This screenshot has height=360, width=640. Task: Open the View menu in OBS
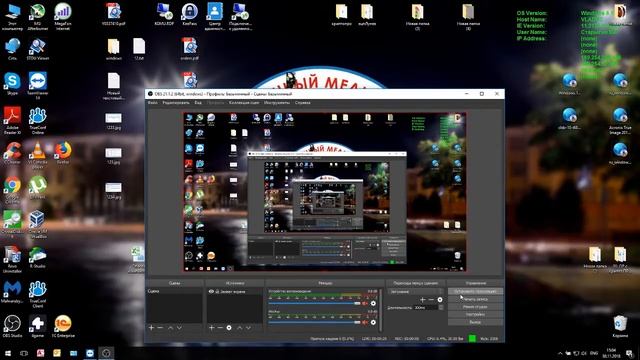[198, 103]
